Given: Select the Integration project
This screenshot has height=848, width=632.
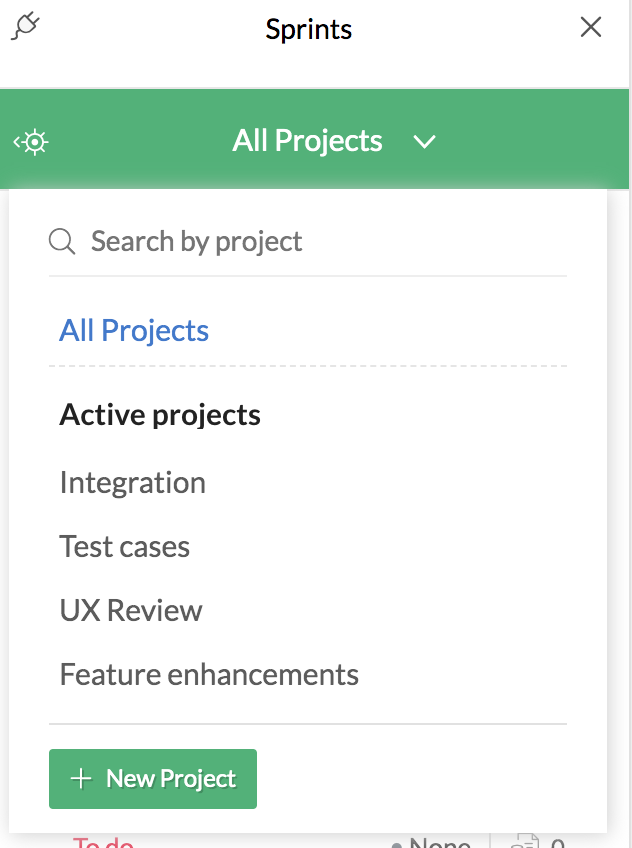Looking at the screenshot, I should coord(132,483).
